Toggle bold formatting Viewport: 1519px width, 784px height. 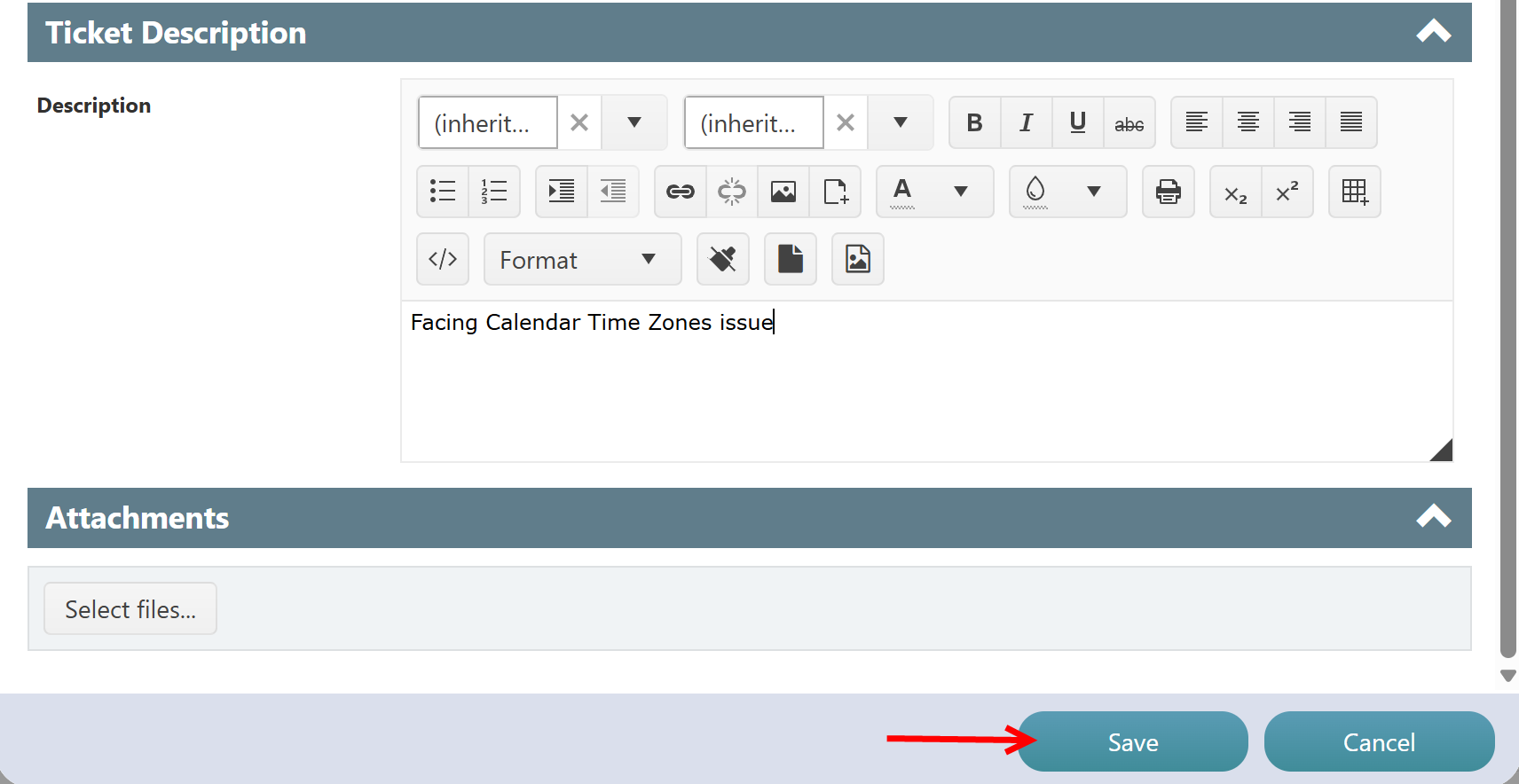pyautogui.click(x=974, y=122)
